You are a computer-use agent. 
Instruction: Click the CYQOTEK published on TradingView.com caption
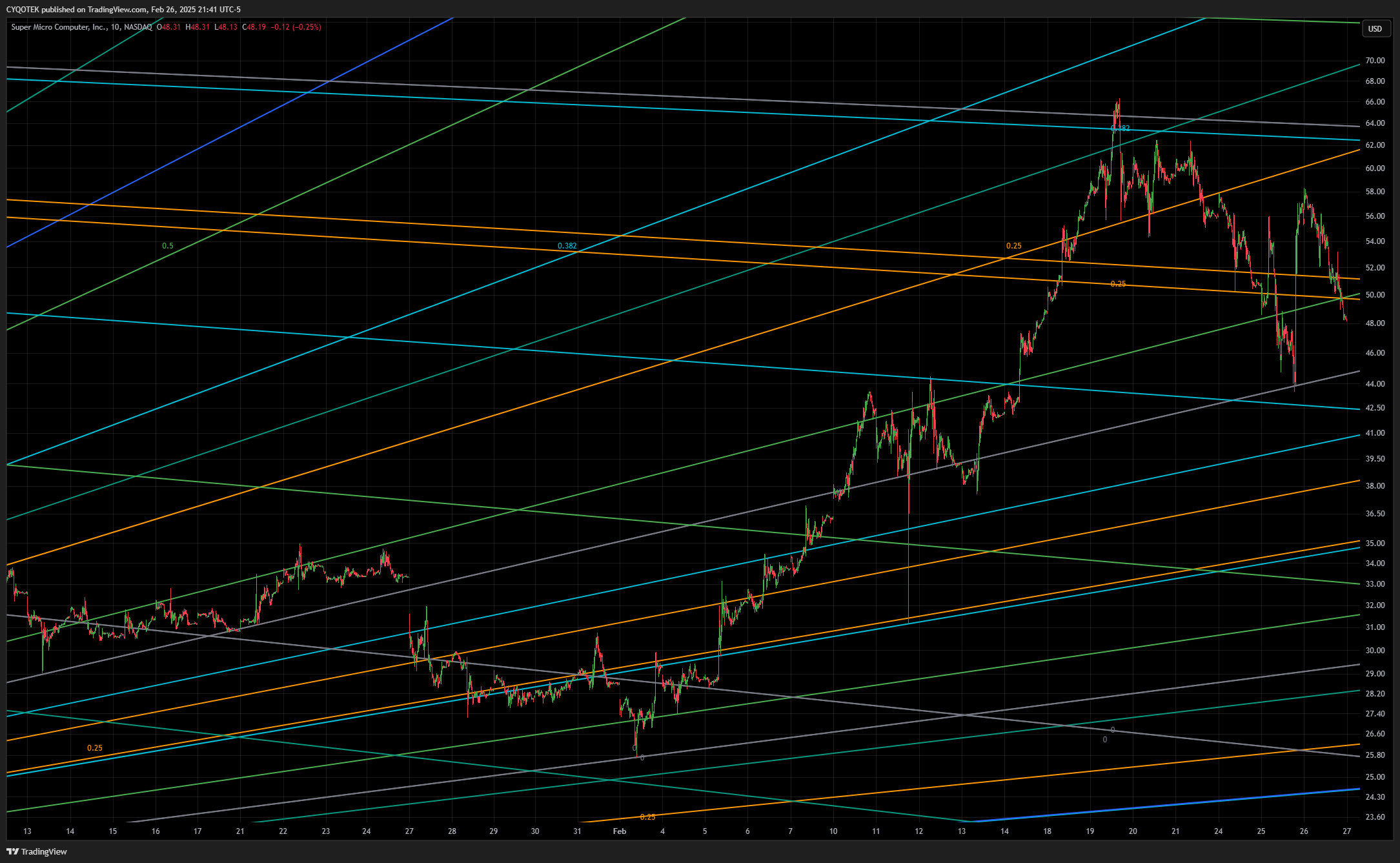tap(123, 10)
